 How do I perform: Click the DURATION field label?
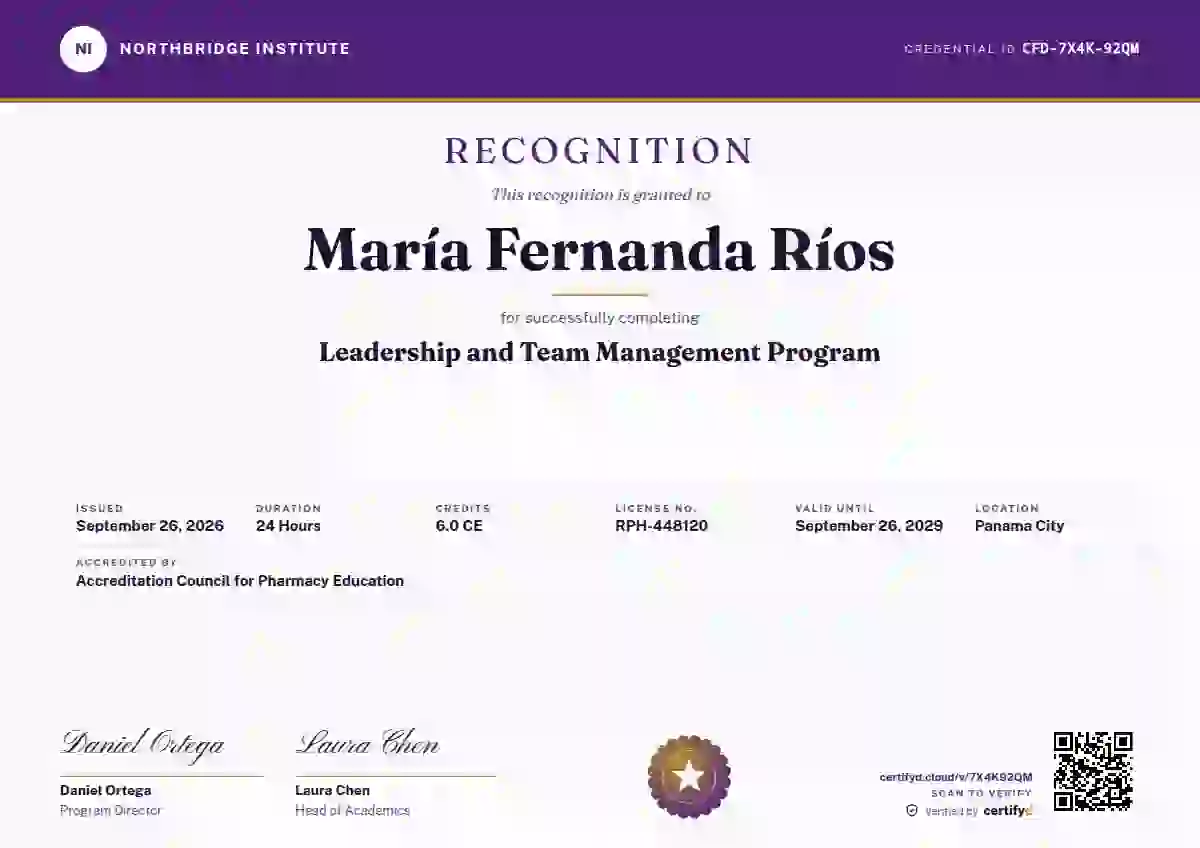click(x=289, y=508)
